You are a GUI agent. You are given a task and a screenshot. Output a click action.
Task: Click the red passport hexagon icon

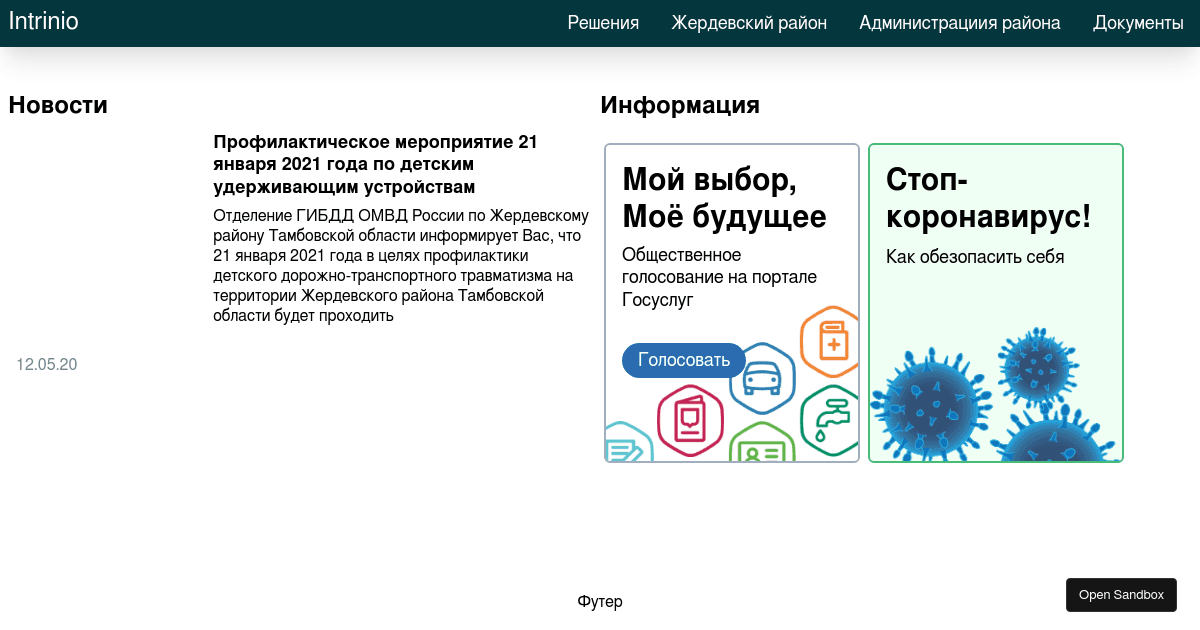click(690, 421)
